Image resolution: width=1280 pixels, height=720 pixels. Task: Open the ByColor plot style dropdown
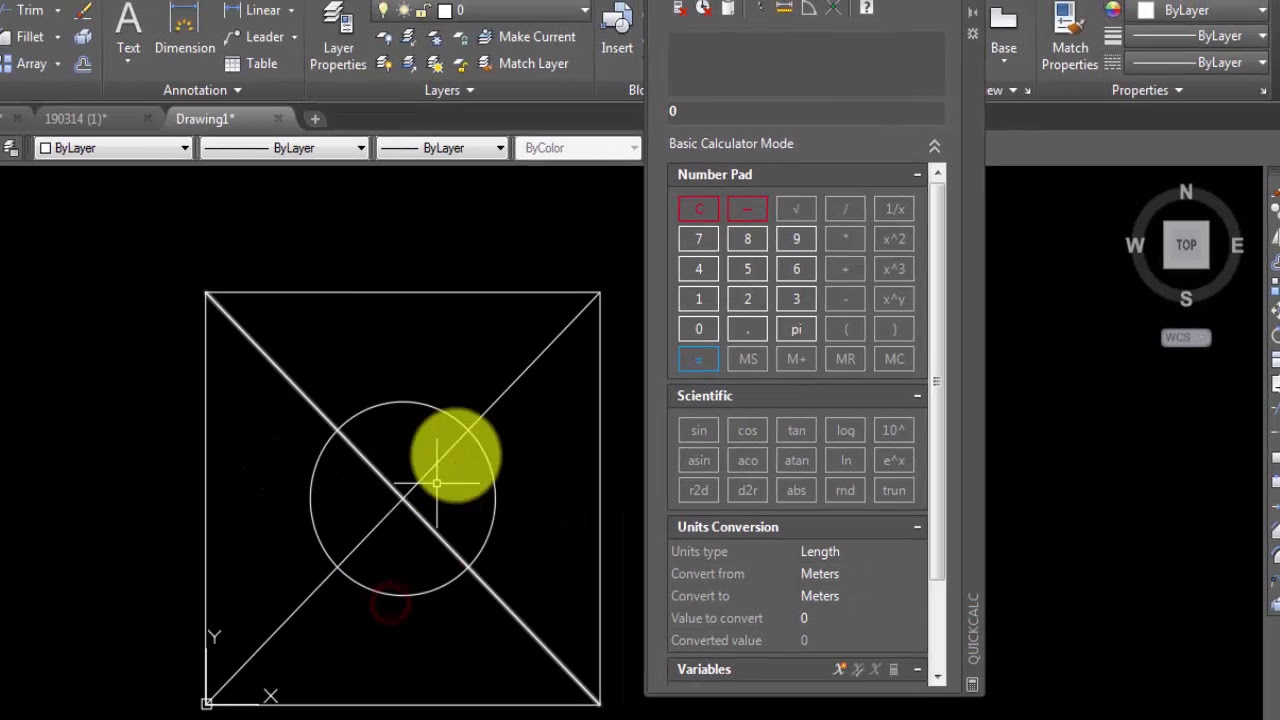[x=579, y=148]
